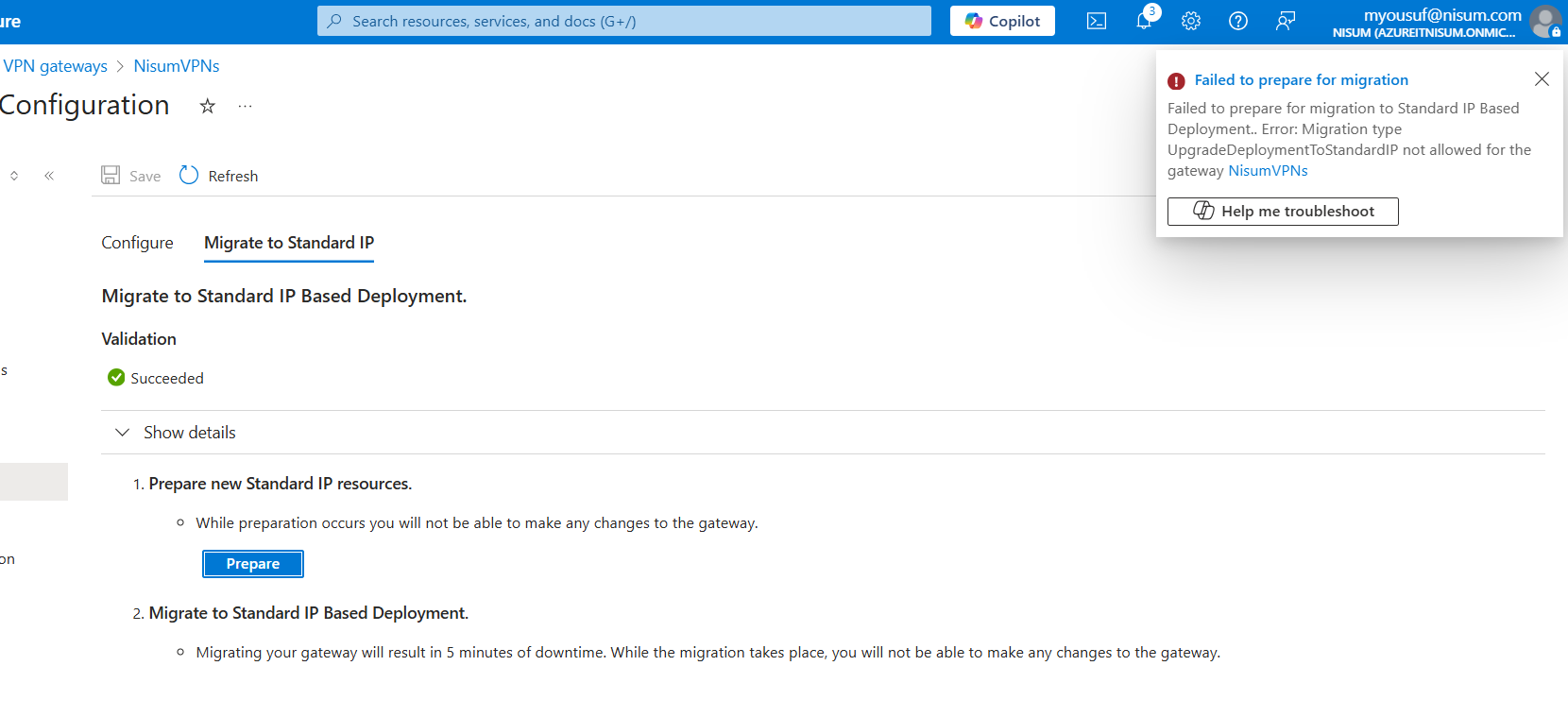The width and height of the screenshot is (1568, 717).
Task: Open the more options ellipsis by title
Action: (245, 106)
